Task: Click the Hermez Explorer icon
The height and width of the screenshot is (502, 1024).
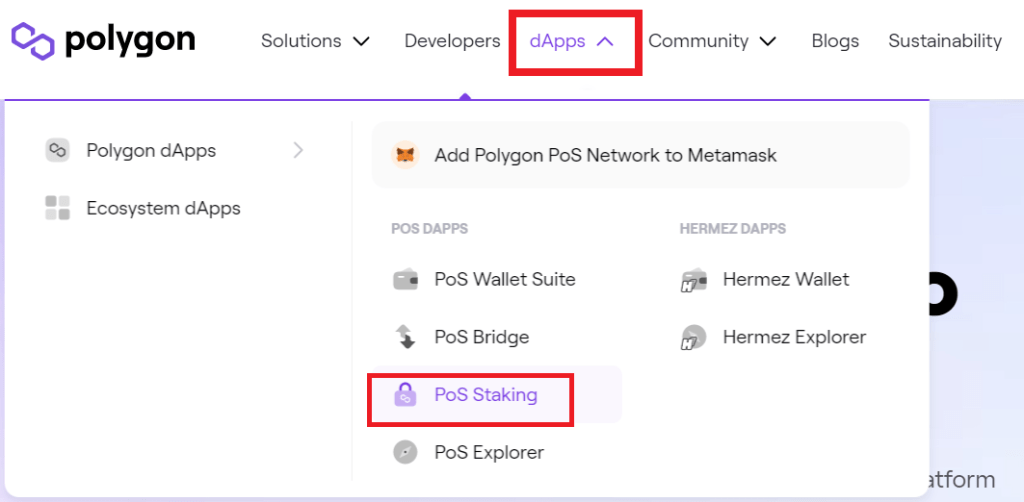Action: pyautogui.click(x=693, y=337)
